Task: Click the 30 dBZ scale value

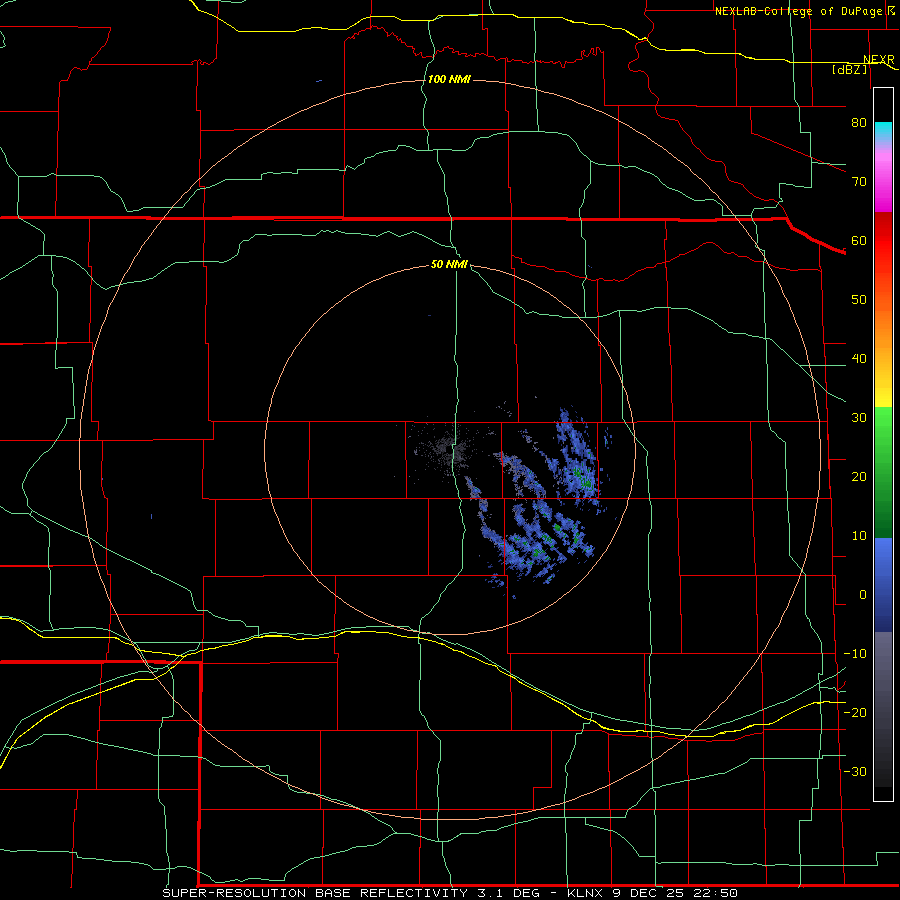Action: coord(859,418)
